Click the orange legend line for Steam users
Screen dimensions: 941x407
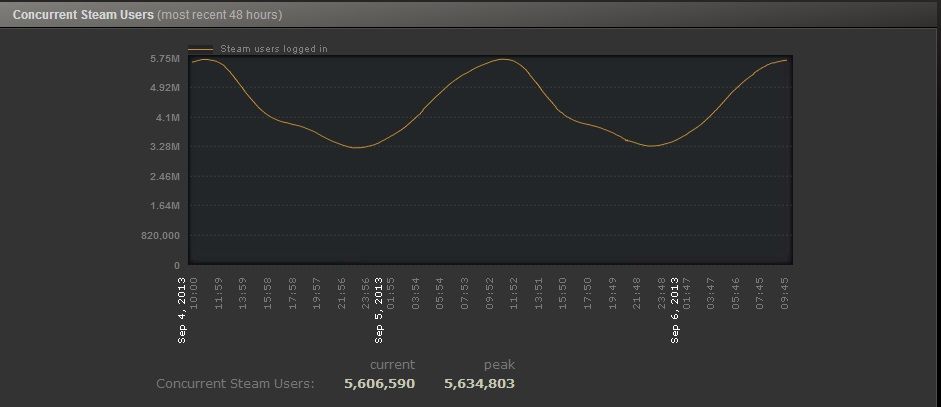coord(200,49)
